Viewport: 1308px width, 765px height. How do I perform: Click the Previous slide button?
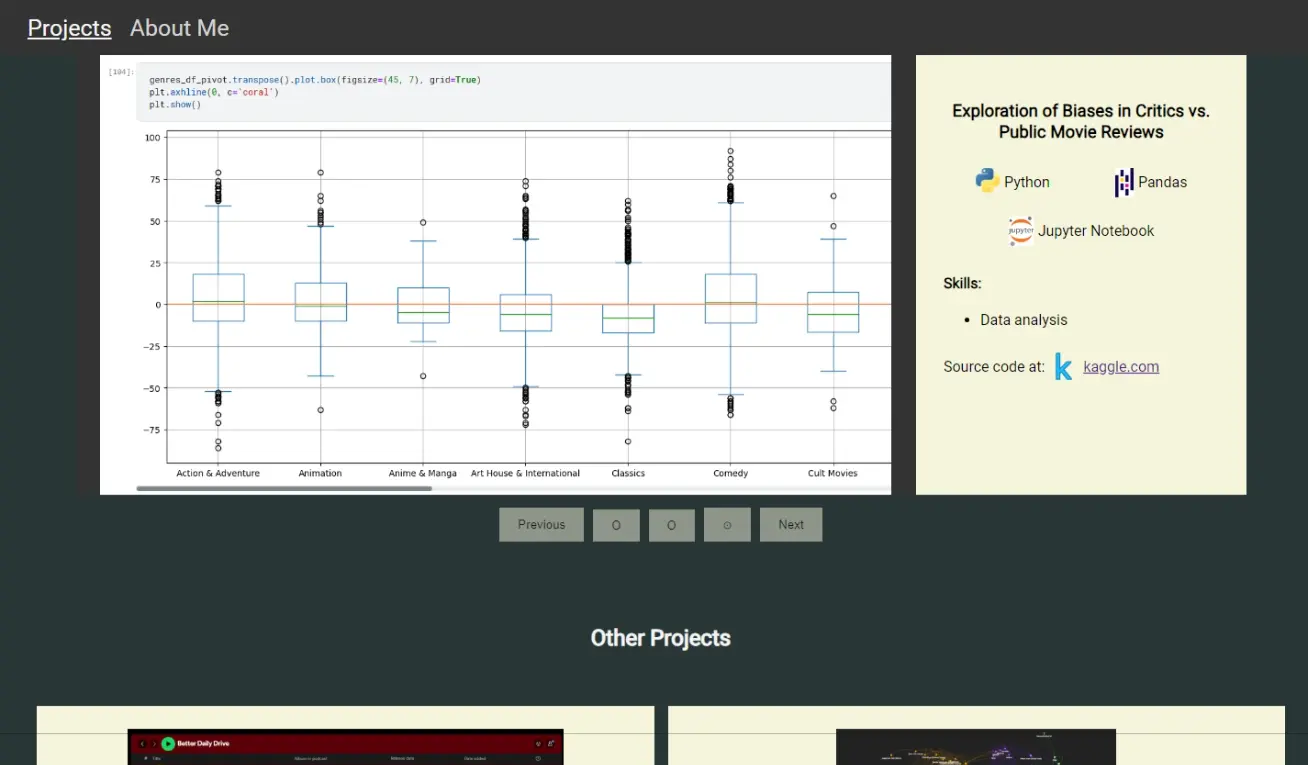pyautogui.click(x=541, y=525)
